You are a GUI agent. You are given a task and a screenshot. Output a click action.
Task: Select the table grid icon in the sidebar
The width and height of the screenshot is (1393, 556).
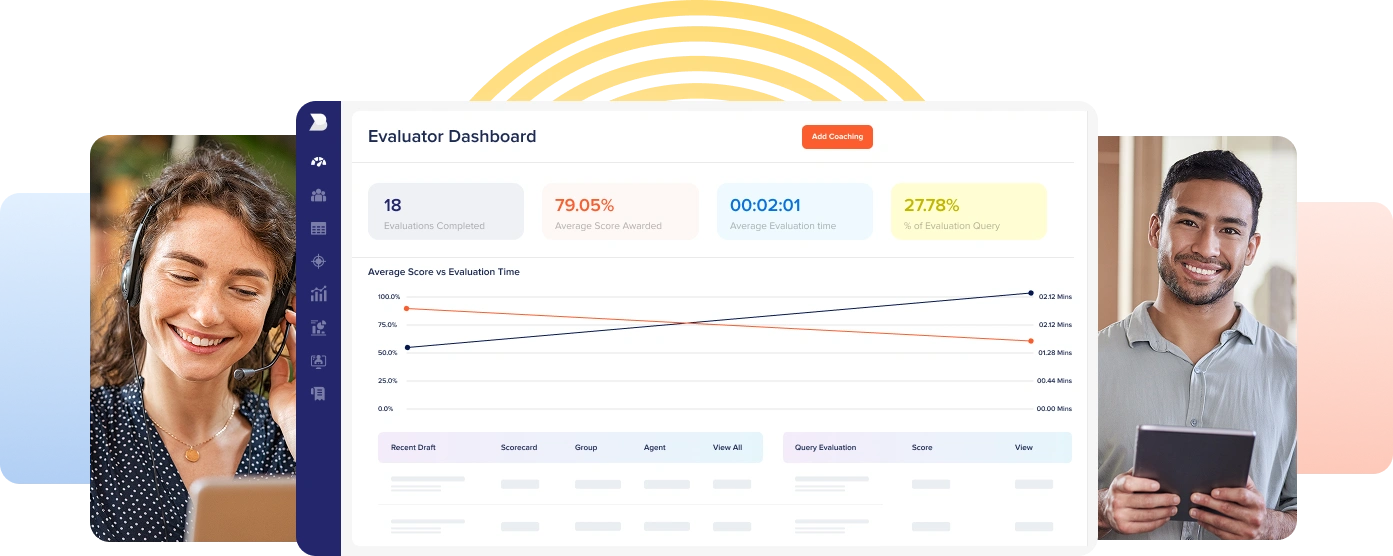point(318,229)
